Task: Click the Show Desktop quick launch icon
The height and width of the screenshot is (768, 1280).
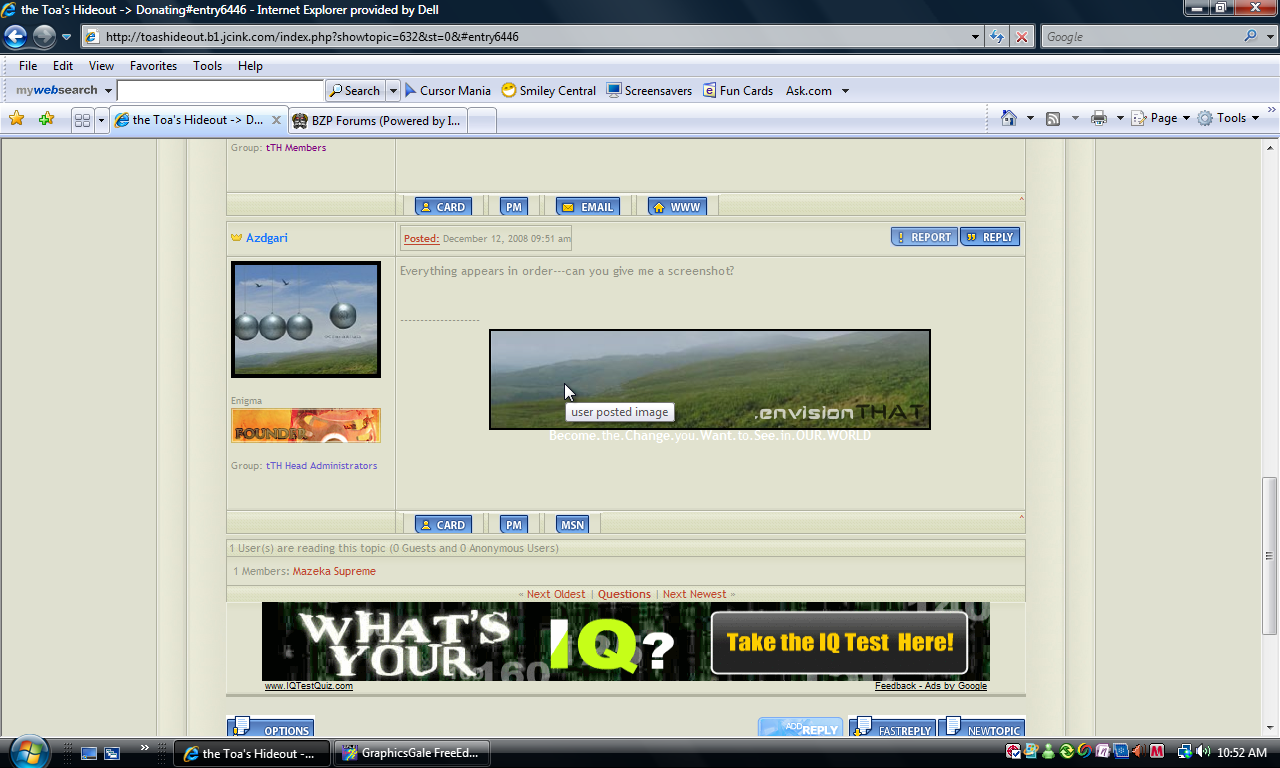Action: click(x=89, y=753)
